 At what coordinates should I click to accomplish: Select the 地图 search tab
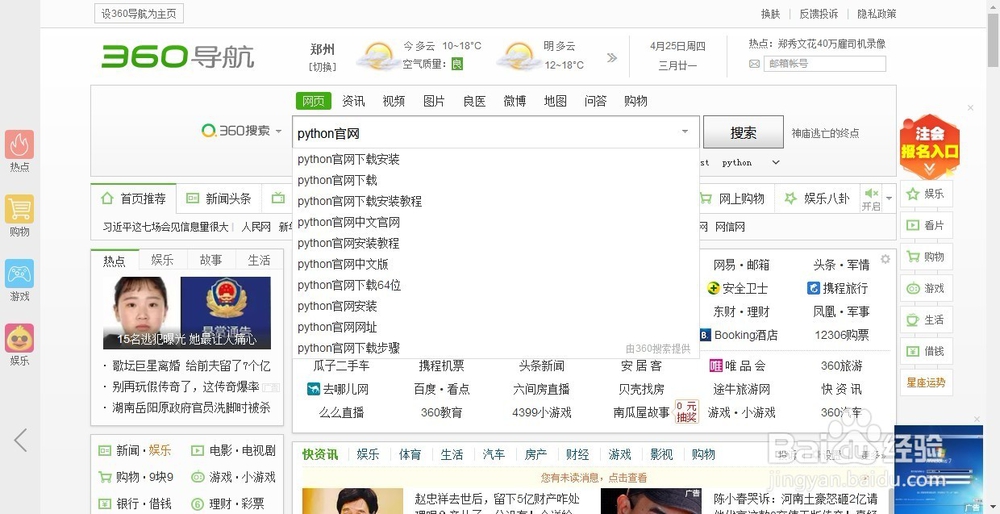click(x=555, y=101)
